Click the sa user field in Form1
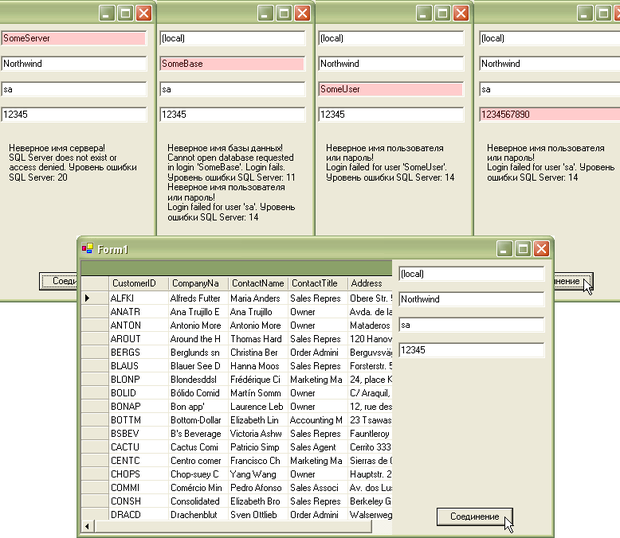 [x=471, y=325]
